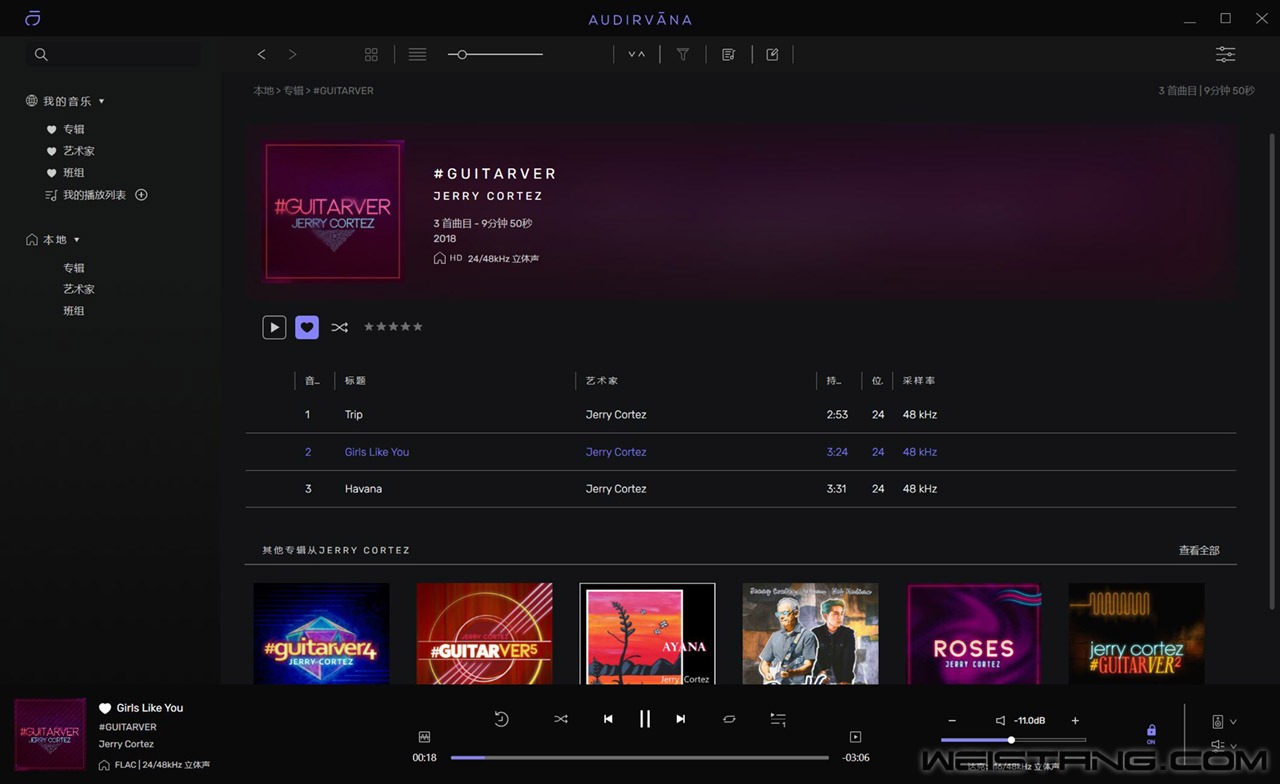The width and height of the screenshot is (1280, 784).
Task: Click the mini-player icon above remaining time
Action: [x=855, y=737]
